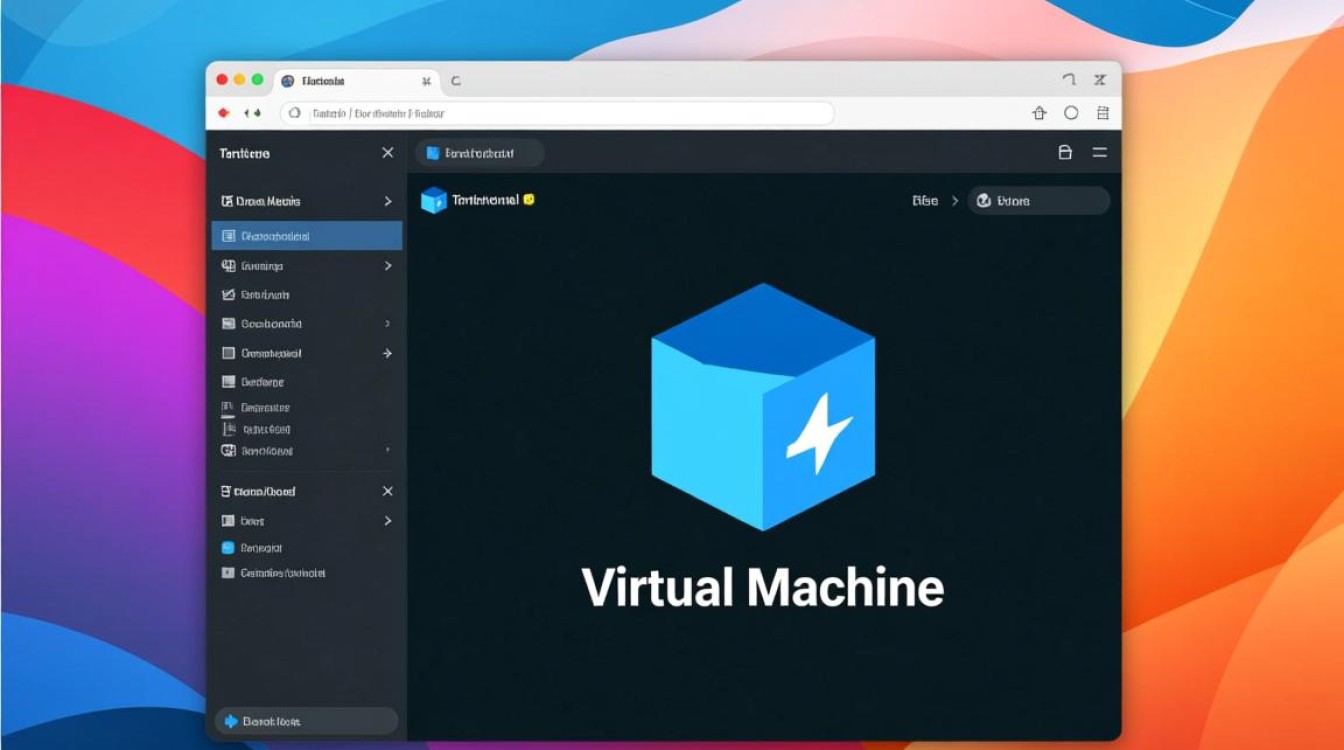Viewport: 1344px width, 750px height.
Task: Click the share icon in the browser toolbar
Action: pyautogui.click(x=1039, y=113)
